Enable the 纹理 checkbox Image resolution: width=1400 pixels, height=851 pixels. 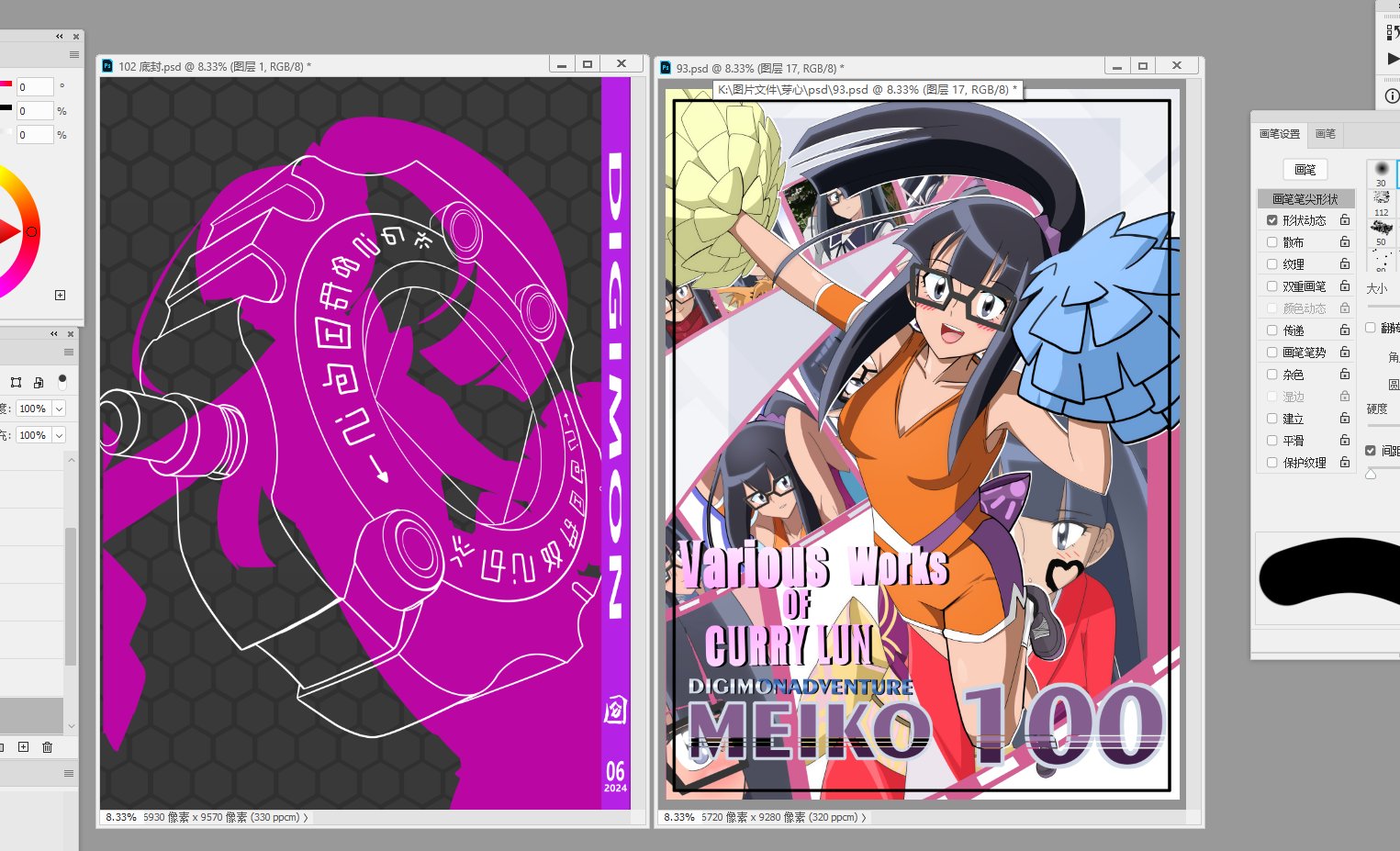coord(1271,264)
